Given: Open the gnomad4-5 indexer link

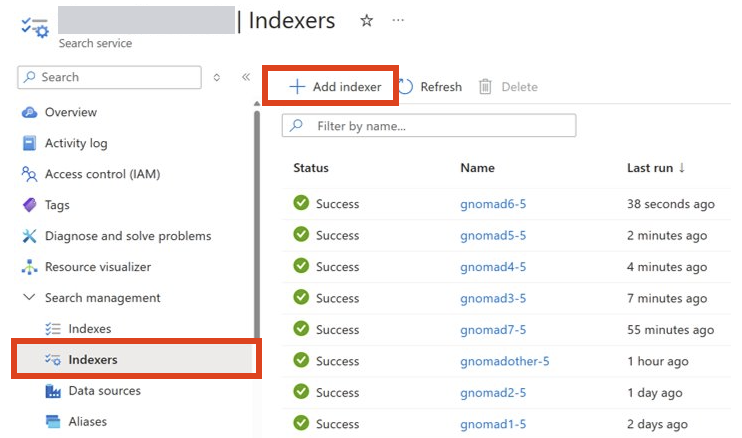Looking at the screenshot, I should coord(493,267).
